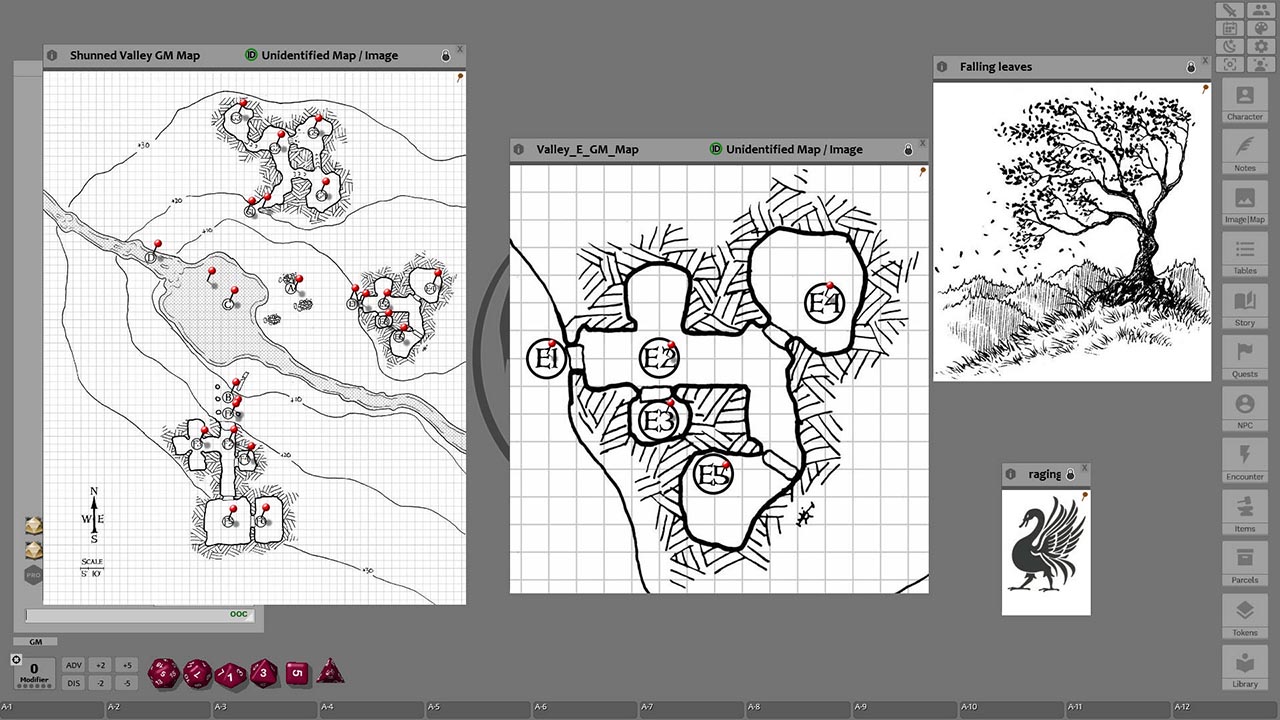The image size is (1280, 720).
Task: Click the +5 modifier button
Action: (x=125, y=665)
